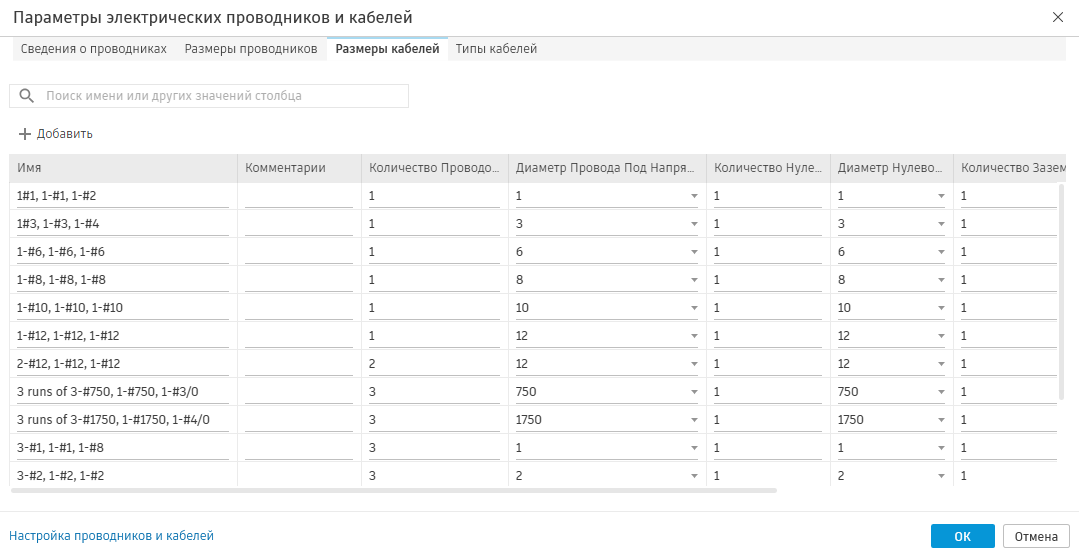Close the dialog with the X icon
1079x557 pixels.
tap(1058, 17)
